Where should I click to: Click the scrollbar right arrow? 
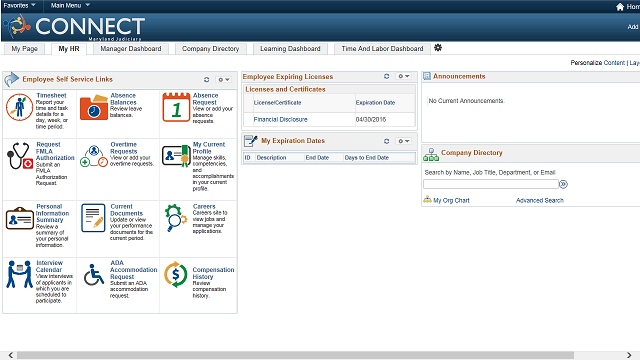click(x=629, y=355)
